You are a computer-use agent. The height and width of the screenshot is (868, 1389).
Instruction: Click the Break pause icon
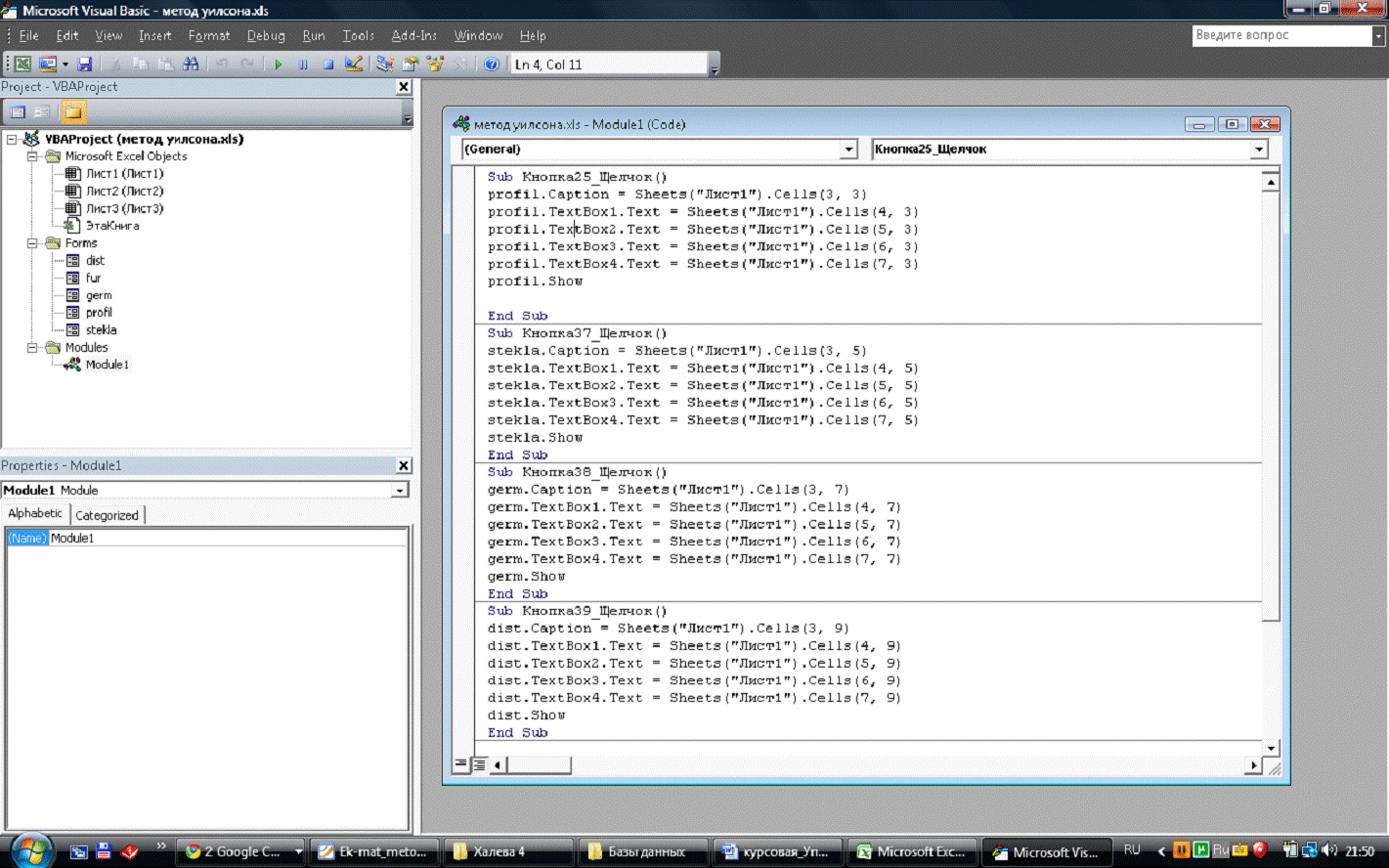pos(303,65)
